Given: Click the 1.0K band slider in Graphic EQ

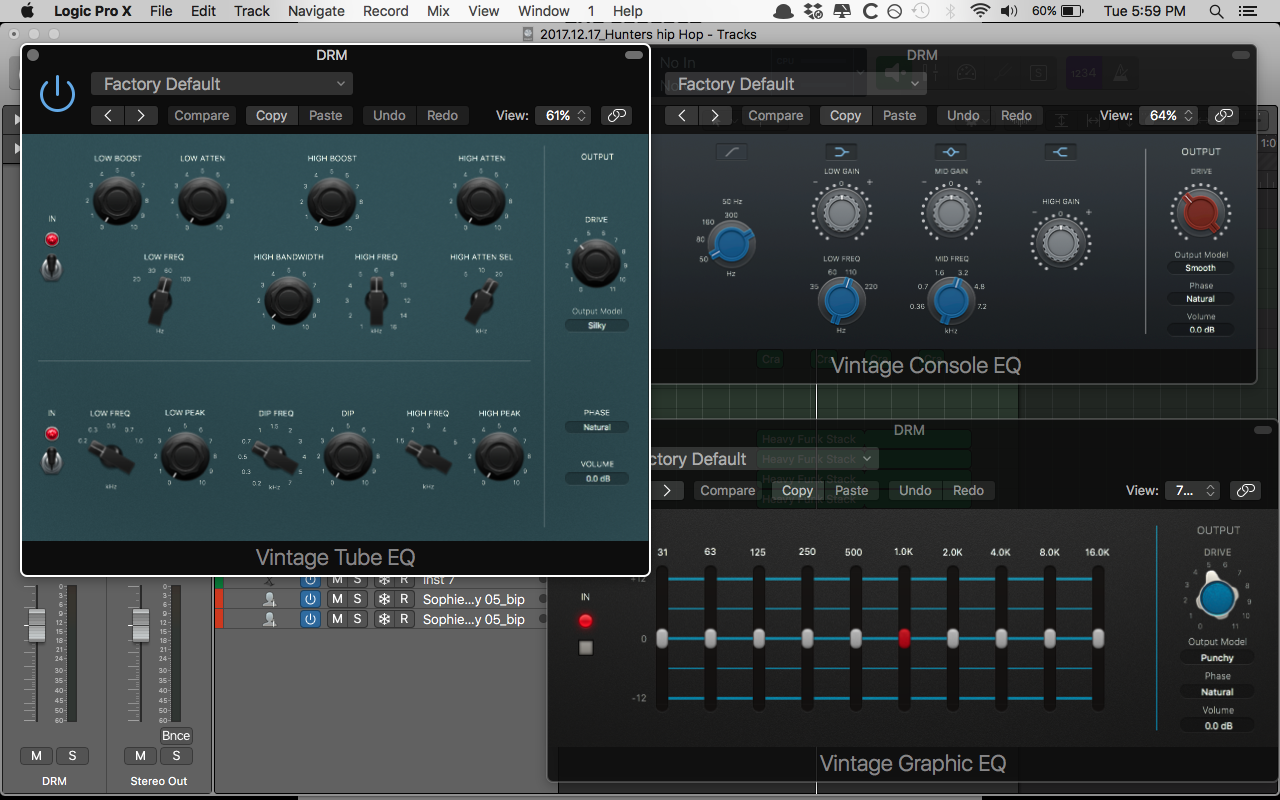Looking at the screenshot, I should (905, 638).
